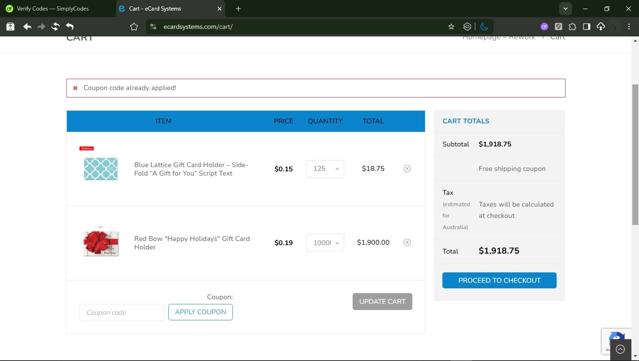Click the CART TOTALS heading
The height and width of the screenshot is (361, 639).
(466, 121)
